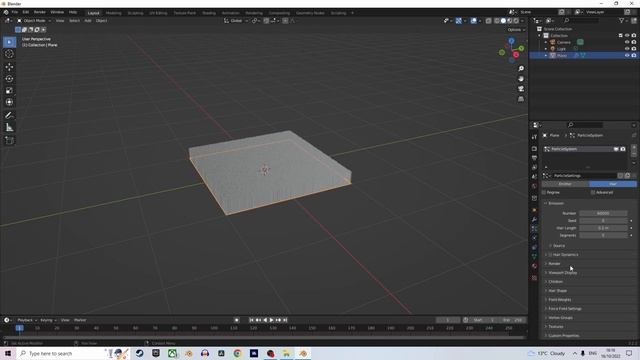Viewport: 640px width, 360px height.
Task: Open the Modifier wrench properties tab
Action: [x=534, y=220]
